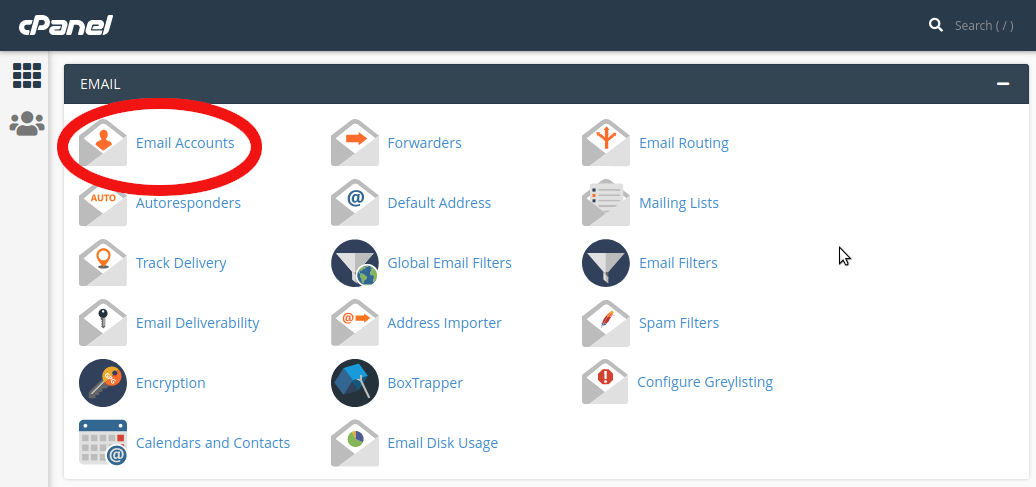Click the BoxTrapper icon

[355, 383]
